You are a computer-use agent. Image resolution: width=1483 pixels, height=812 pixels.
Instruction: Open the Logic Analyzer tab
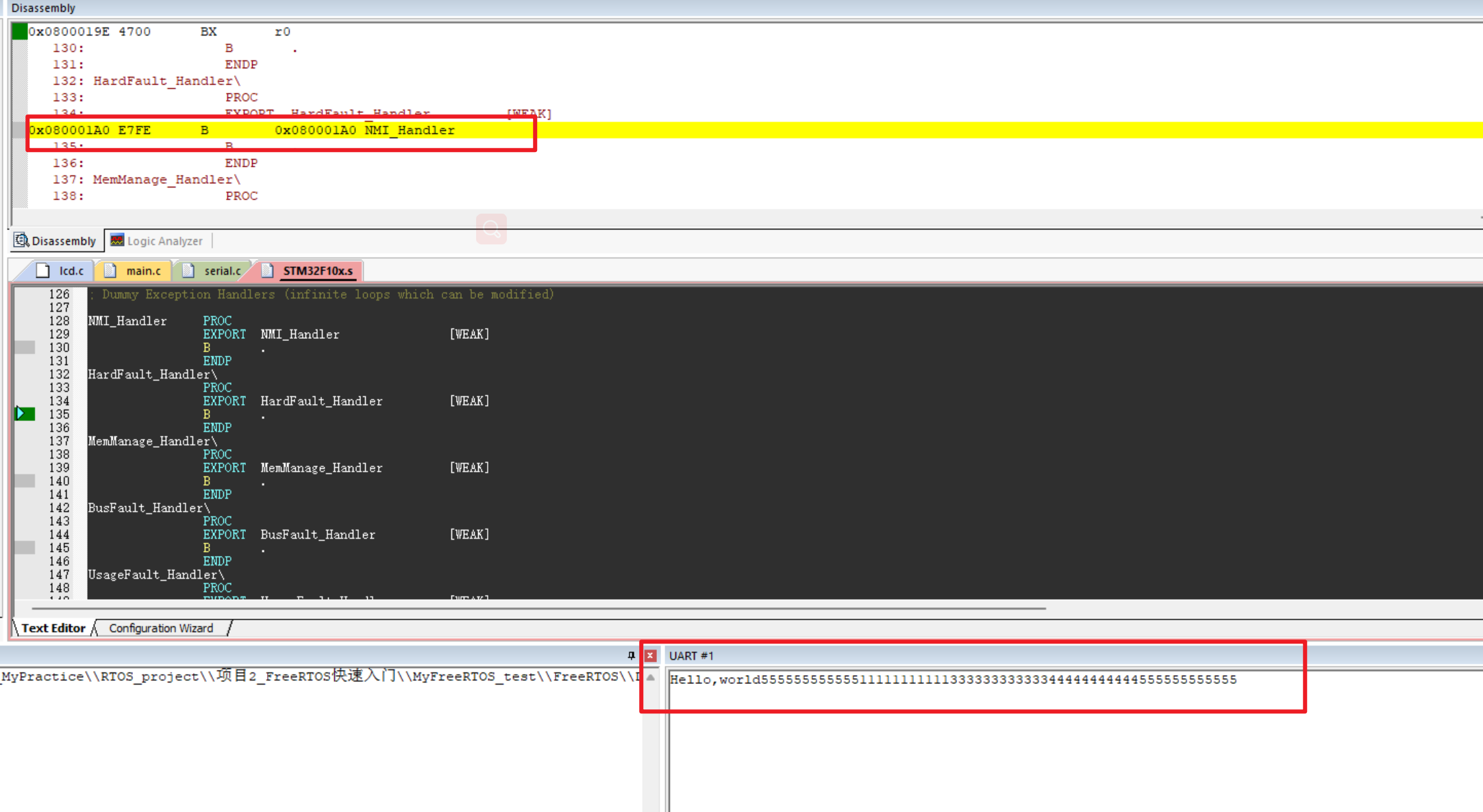click(157, 241)
